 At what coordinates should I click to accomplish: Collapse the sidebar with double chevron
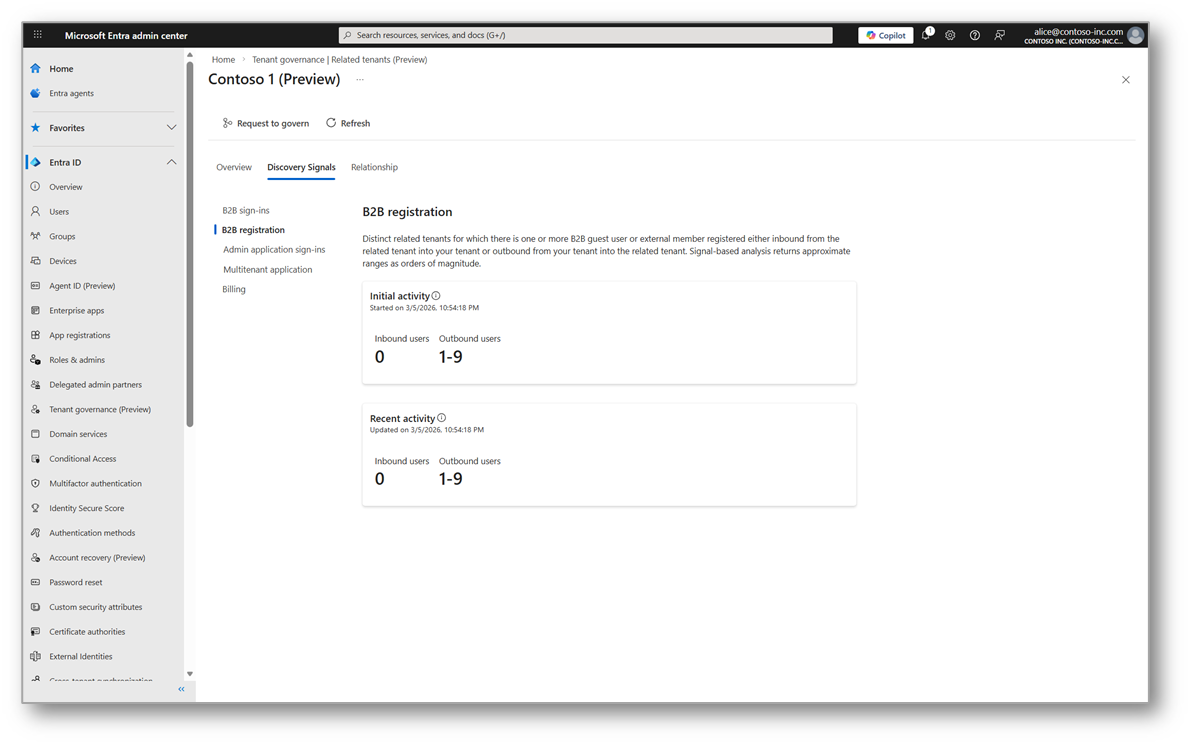pyautogui.click(x=181, y=689)
